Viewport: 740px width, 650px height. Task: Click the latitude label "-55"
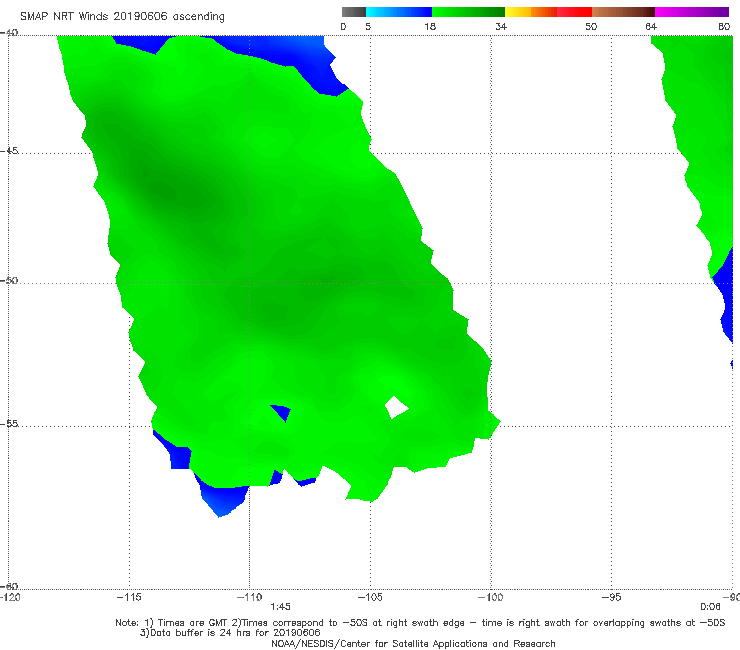(9, 423)
